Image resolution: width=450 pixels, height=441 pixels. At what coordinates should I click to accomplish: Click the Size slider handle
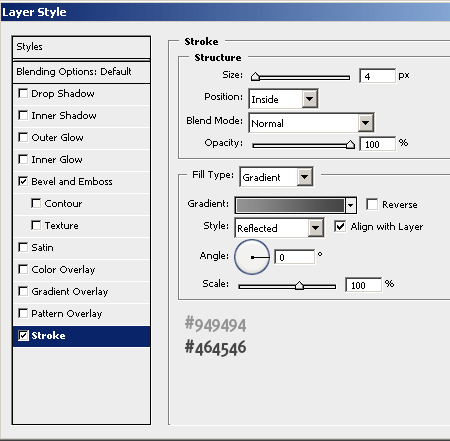click(255, 77)
